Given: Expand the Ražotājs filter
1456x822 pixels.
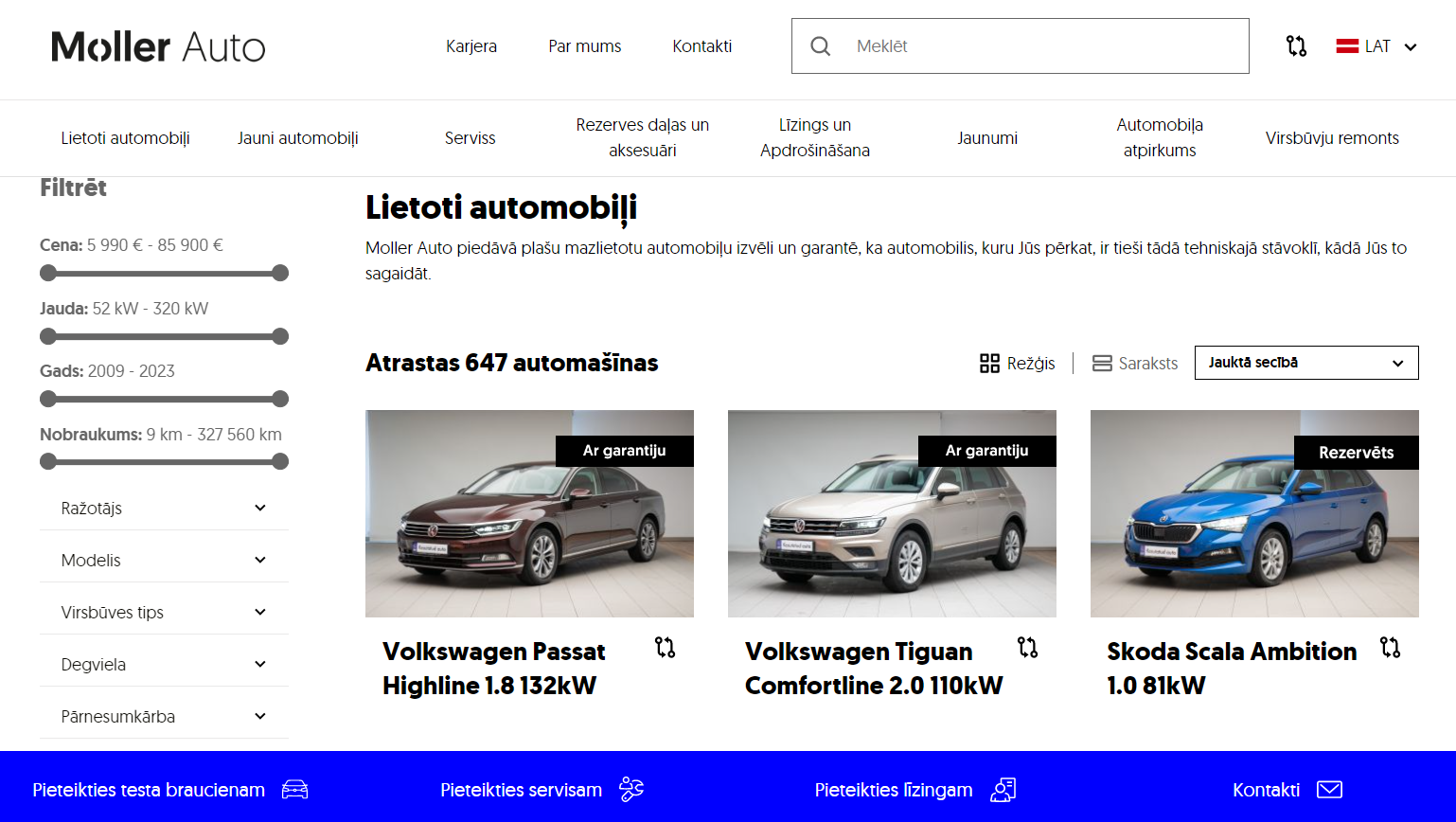Looking at the screenshot, I should click(164, 509).
